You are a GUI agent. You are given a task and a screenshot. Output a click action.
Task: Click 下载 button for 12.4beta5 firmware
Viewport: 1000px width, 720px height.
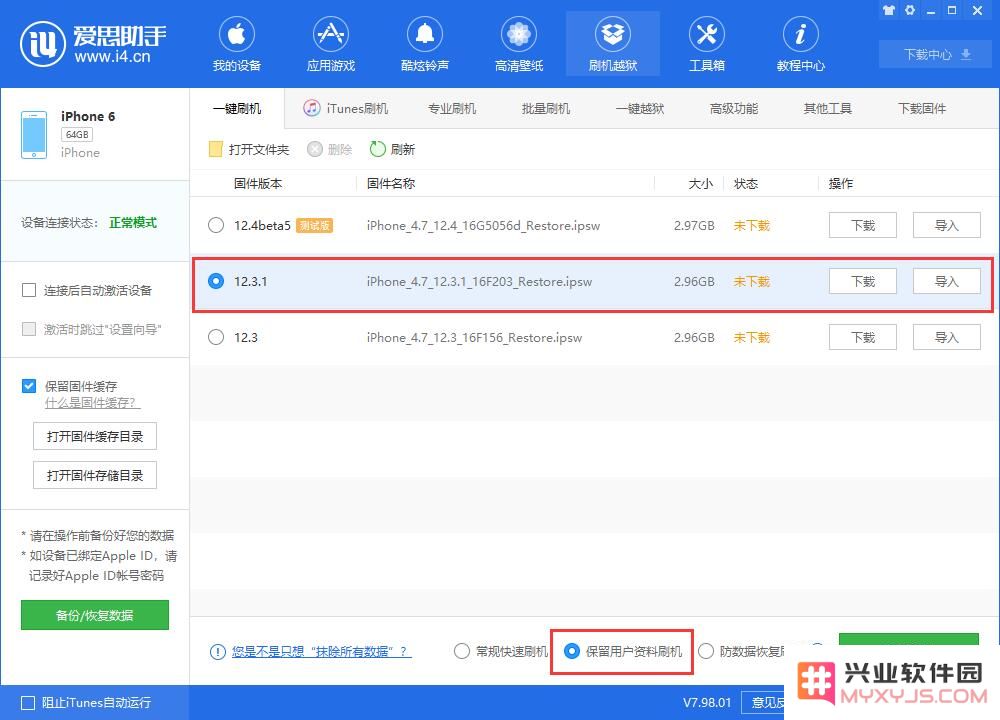click(863, 225)
